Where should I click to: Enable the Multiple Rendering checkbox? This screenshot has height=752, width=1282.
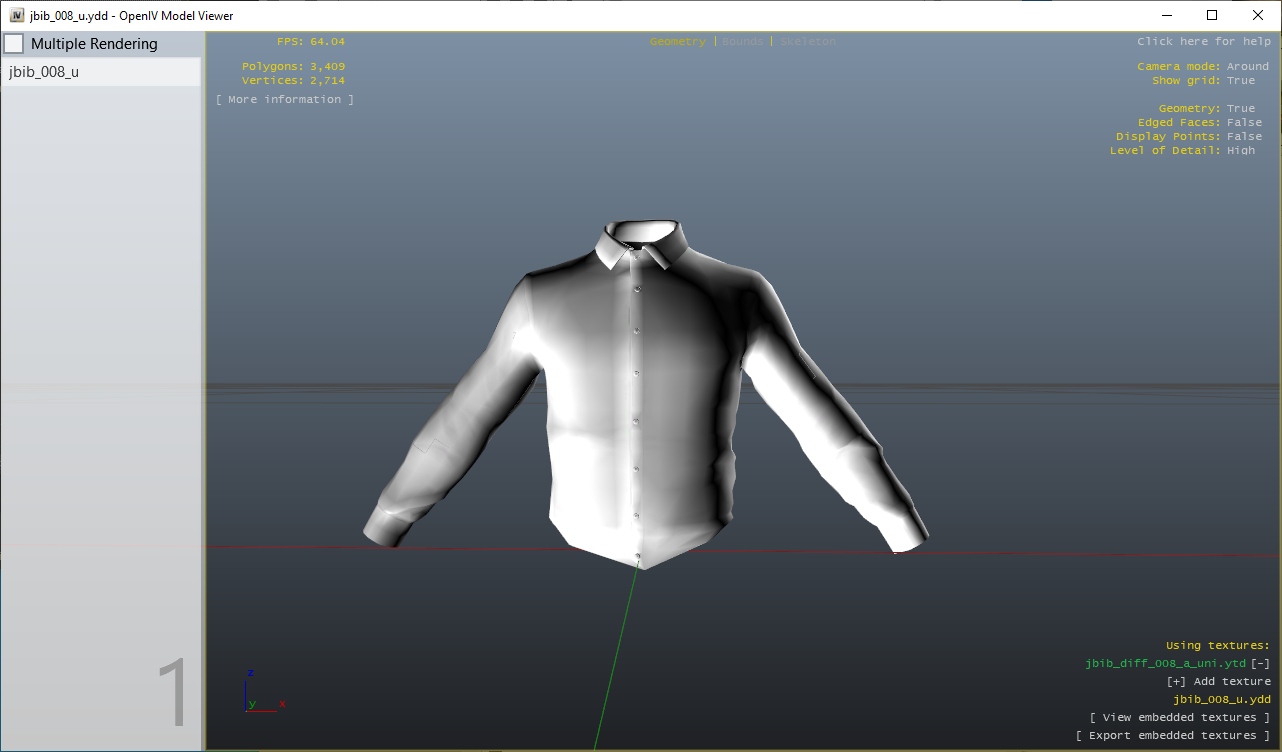tap(13, 43)
